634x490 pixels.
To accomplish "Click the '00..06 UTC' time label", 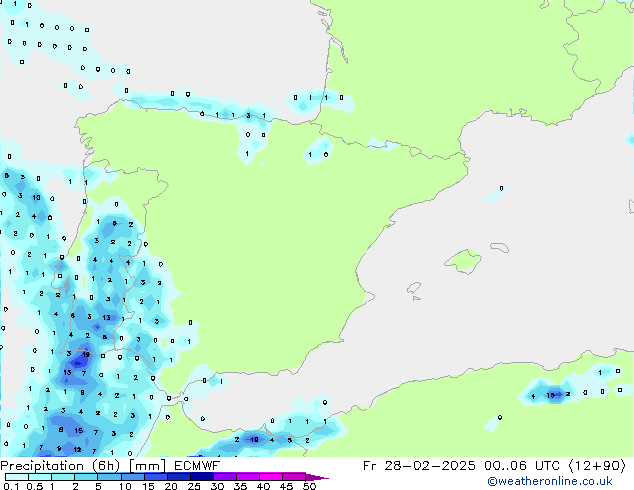I will point(522,466).
